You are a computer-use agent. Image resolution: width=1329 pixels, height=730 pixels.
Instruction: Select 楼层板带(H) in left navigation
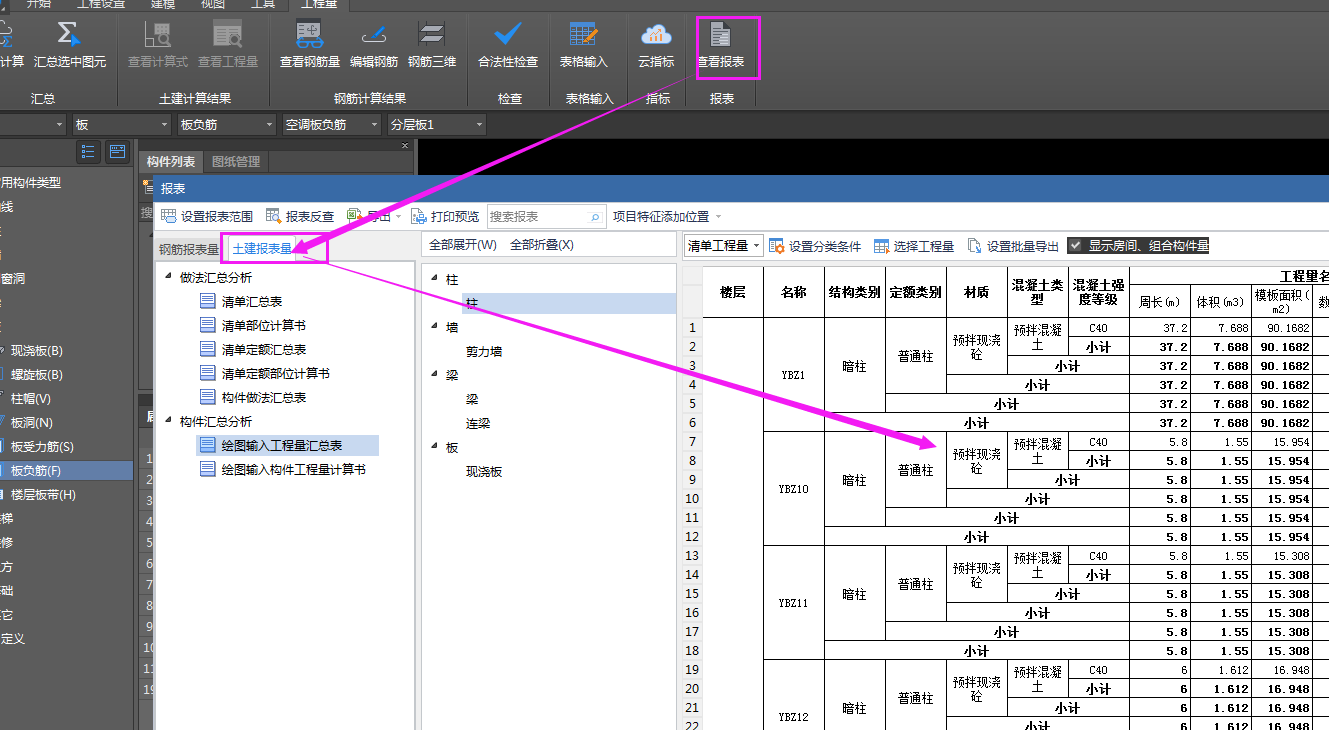click(43, 494)
